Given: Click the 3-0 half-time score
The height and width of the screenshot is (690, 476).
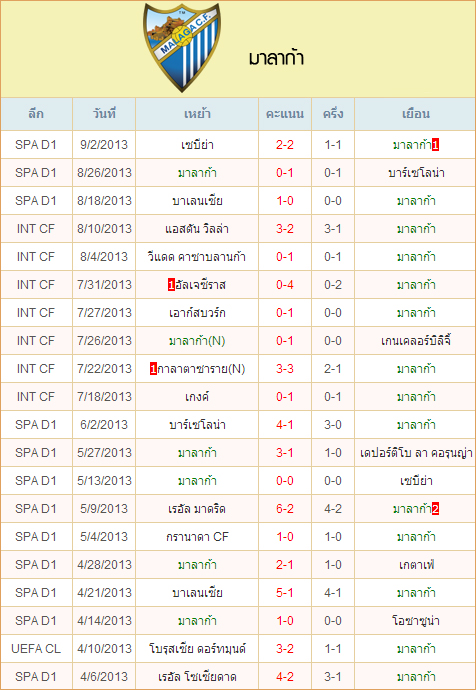Looking at the screenshot, I should coord(333,425).
